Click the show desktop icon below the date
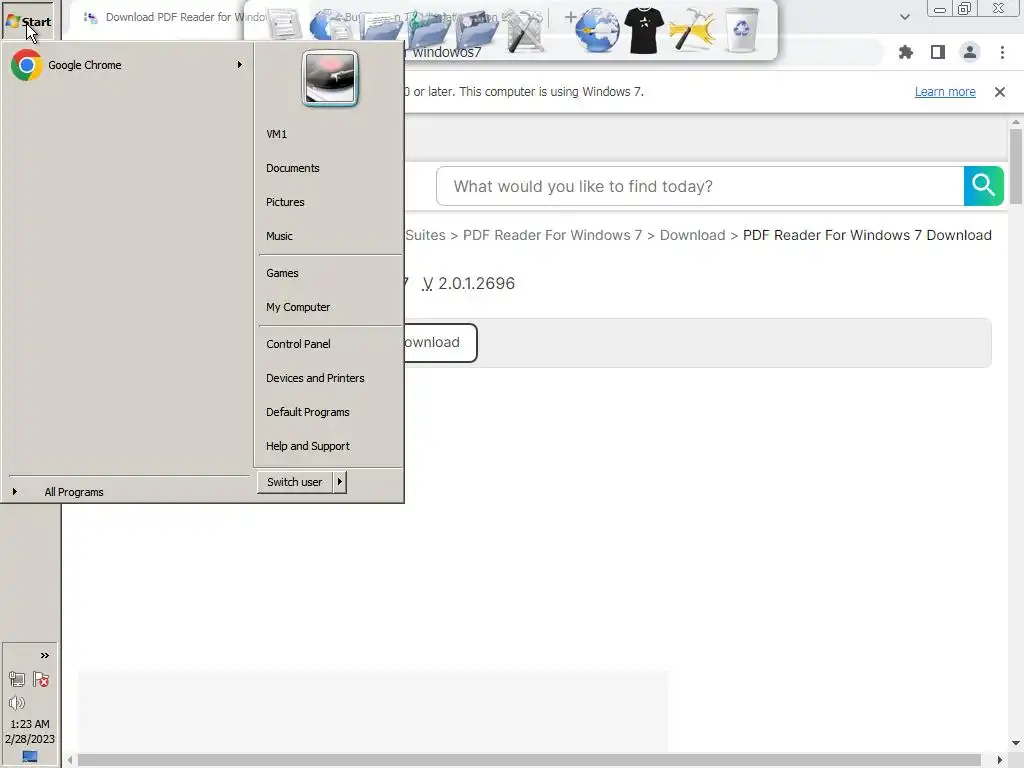 (x=30, y=756)
